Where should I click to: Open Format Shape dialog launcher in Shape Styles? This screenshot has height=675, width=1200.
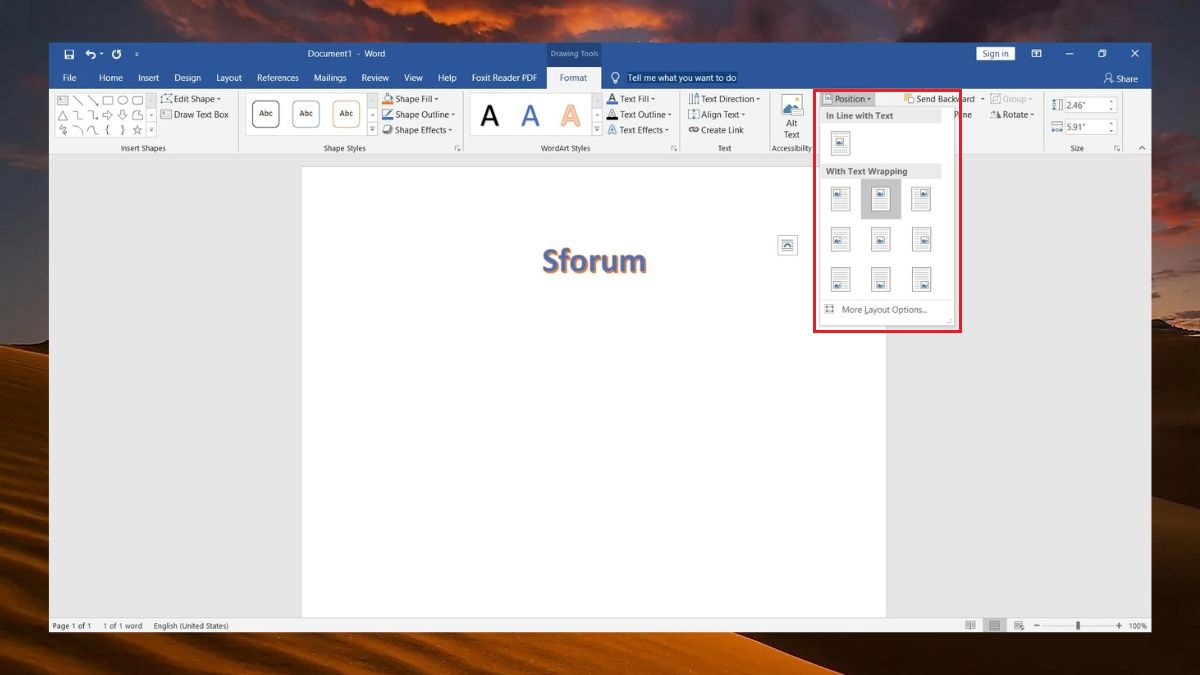tap(458, 148)
